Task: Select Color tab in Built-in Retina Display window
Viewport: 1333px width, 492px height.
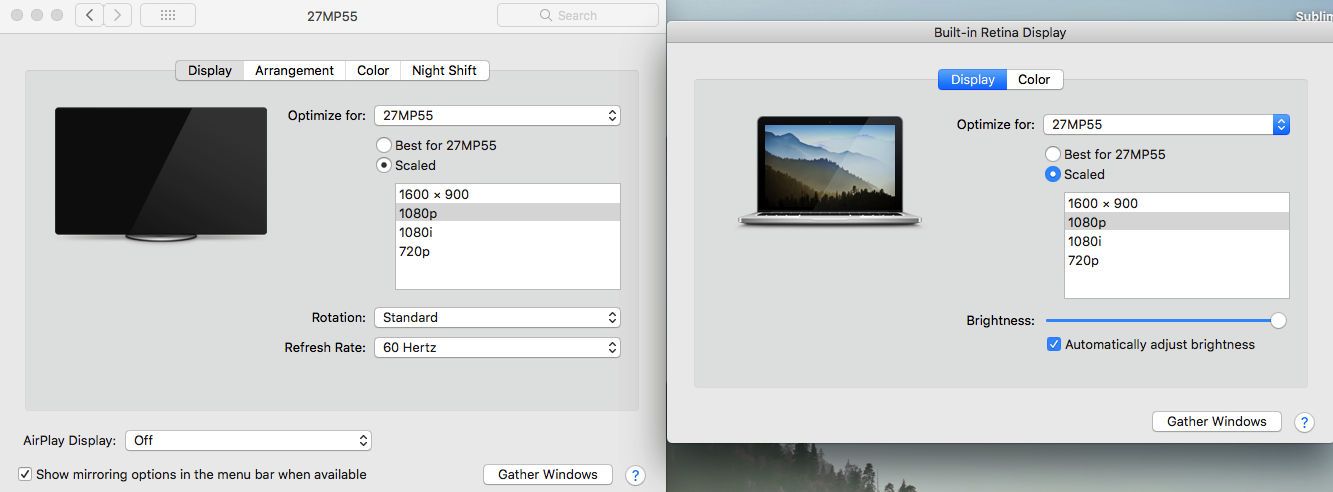Action: pyautogui.click(x=1034, y=79)
